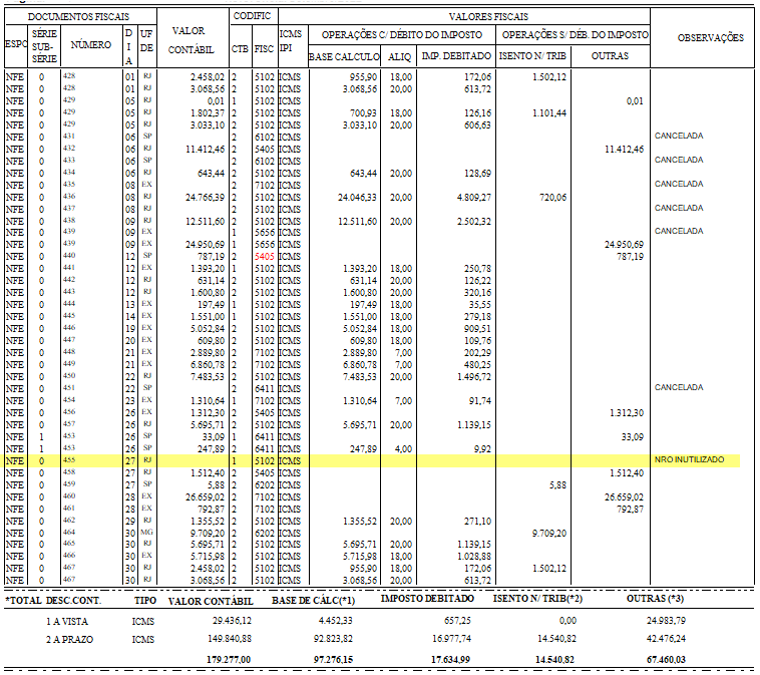The image size is (760, 675).
Task: Click the 'DOCUMENTOS FISCAIS' header
Action: click(x=79, y=16)
